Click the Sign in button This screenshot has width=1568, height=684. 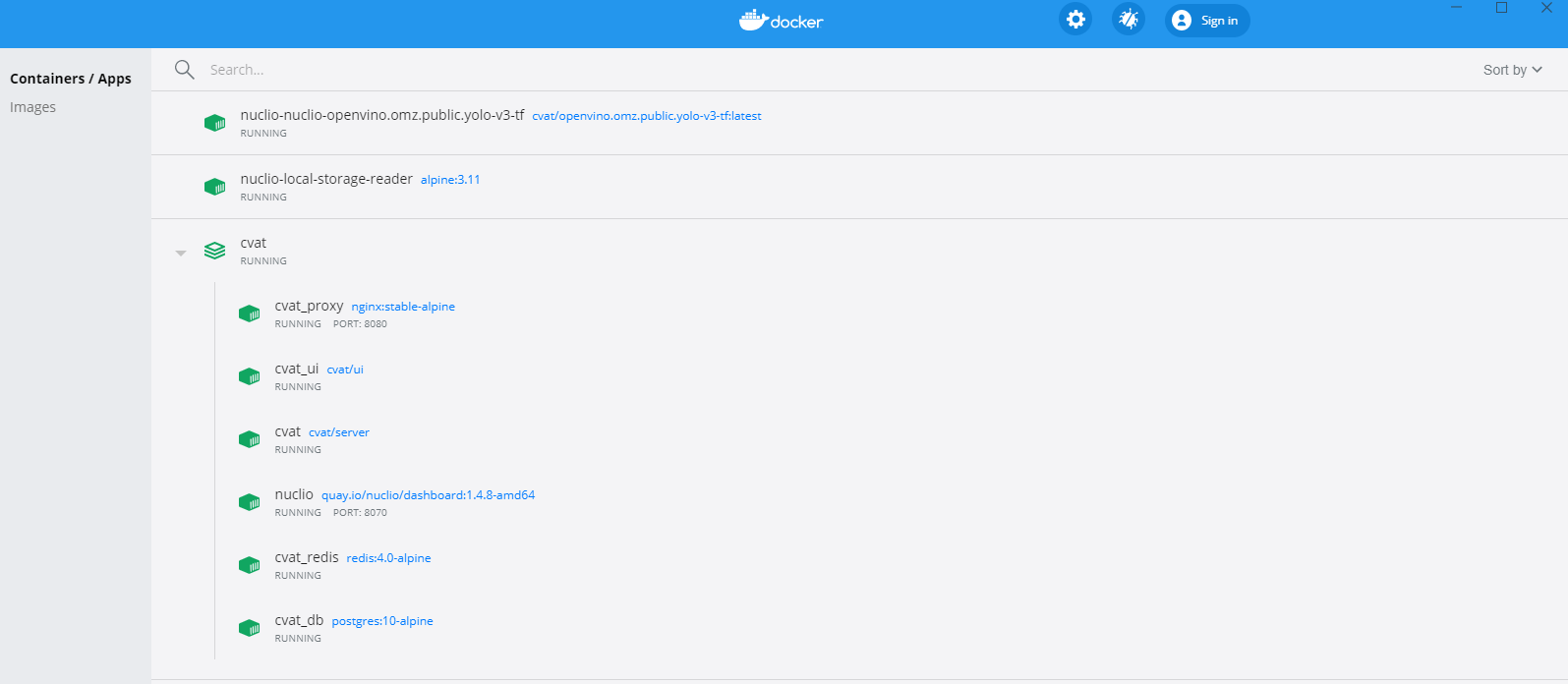pos(1207,20)
